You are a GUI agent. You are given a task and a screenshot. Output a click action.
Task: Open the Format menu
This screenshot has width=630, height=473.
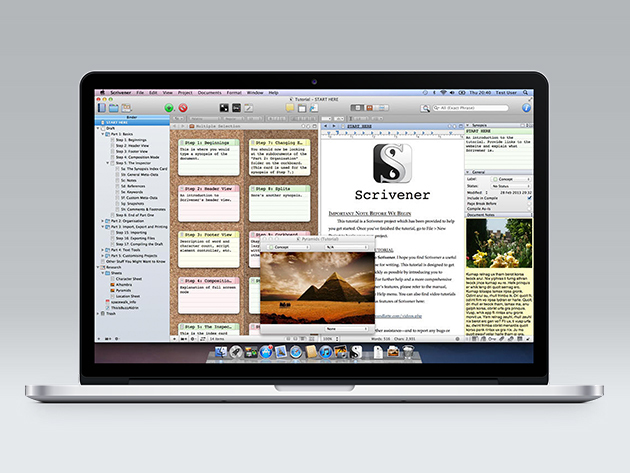(x=234, y=91)
